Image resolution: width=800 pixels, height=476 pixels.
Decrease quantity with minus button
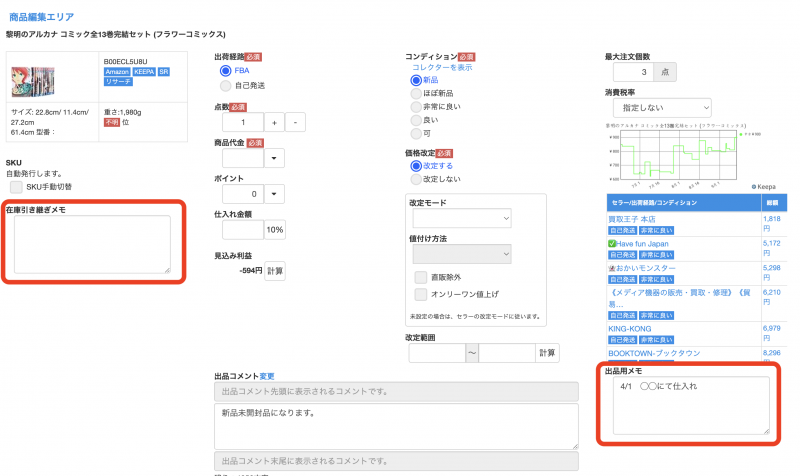click(x=295, y=122)
